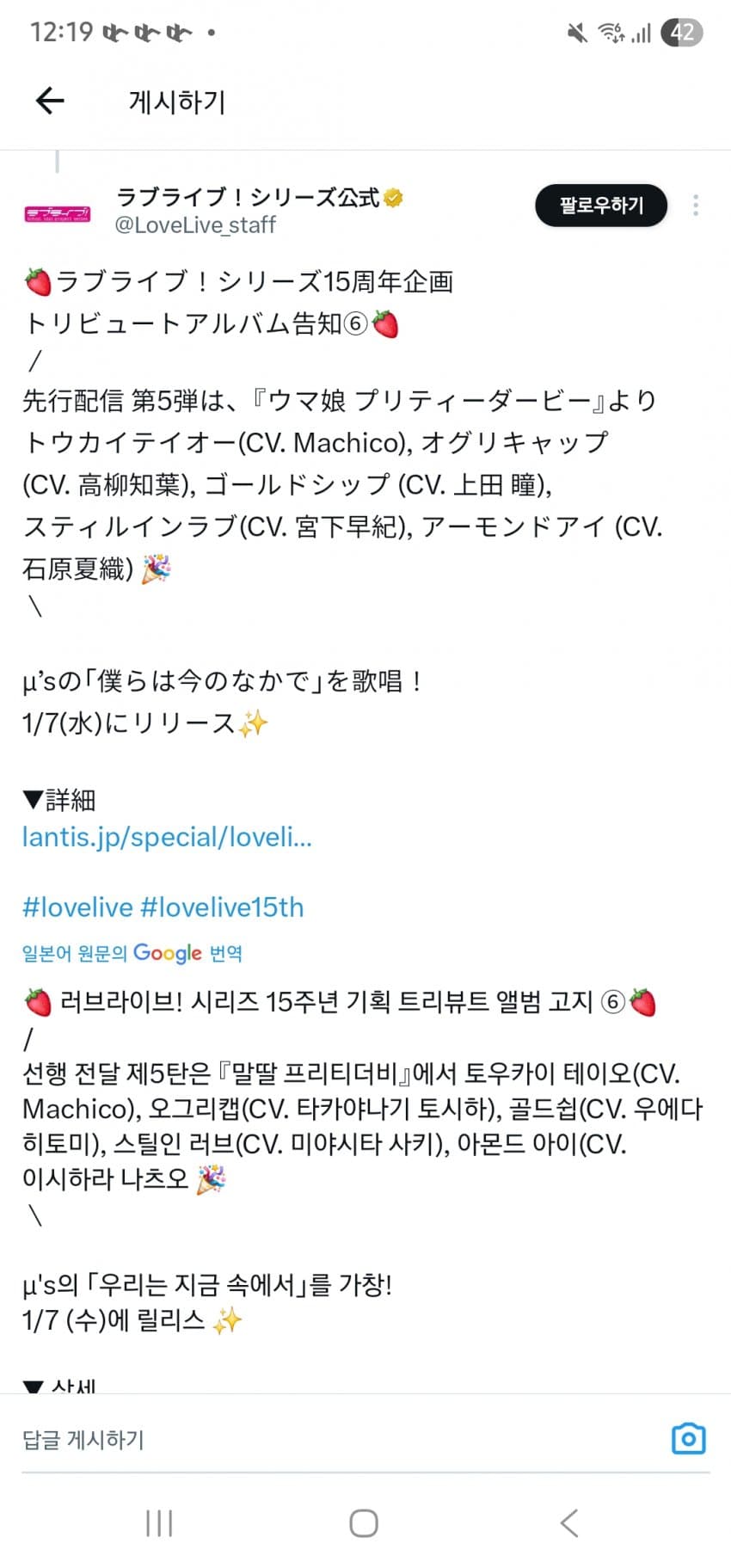Tap the camera icon in reply bar
The image size is (731, 1568).
[688, 1439]
